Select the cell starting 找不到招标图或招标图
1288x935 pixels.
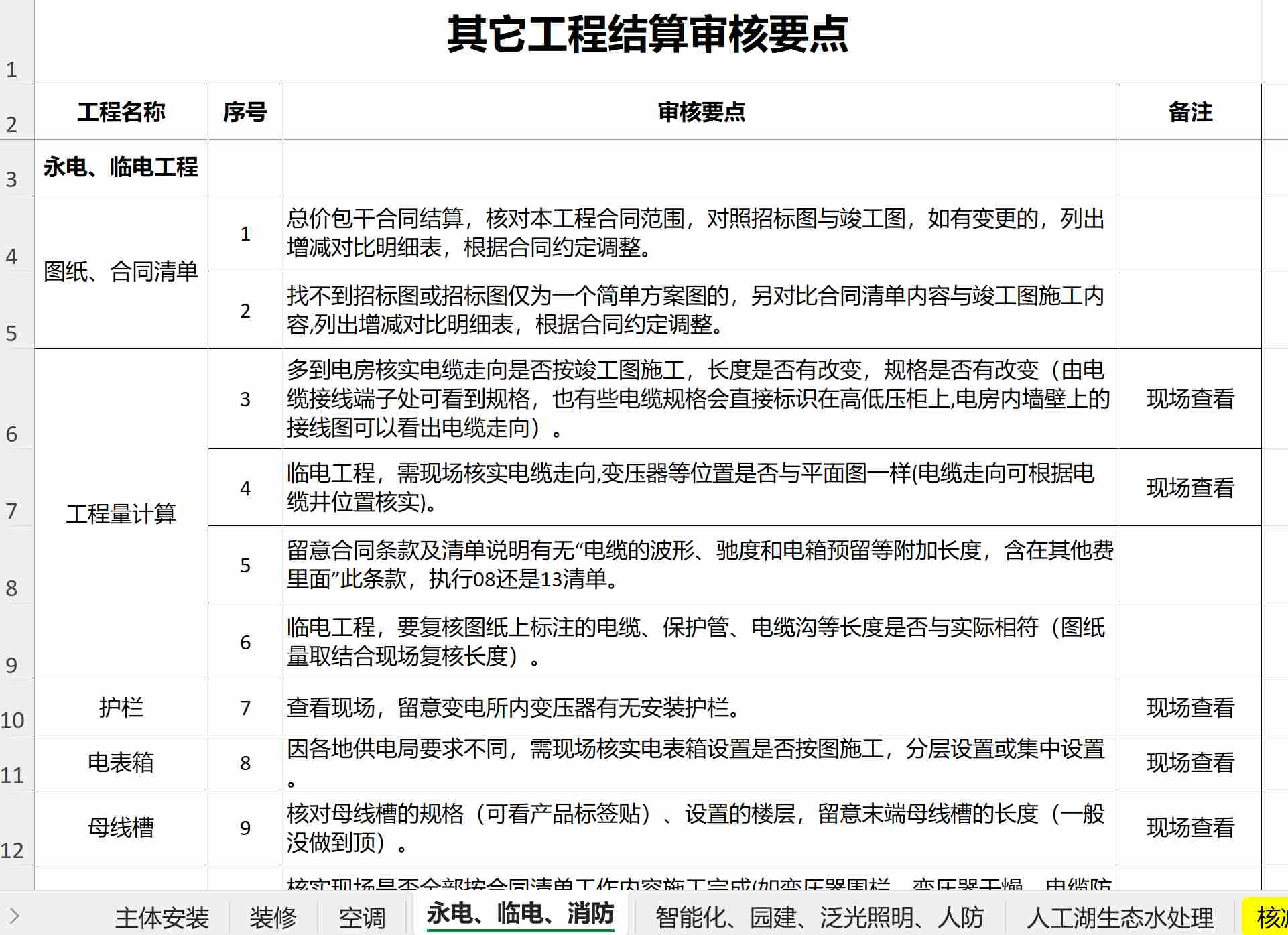(702, 310)
